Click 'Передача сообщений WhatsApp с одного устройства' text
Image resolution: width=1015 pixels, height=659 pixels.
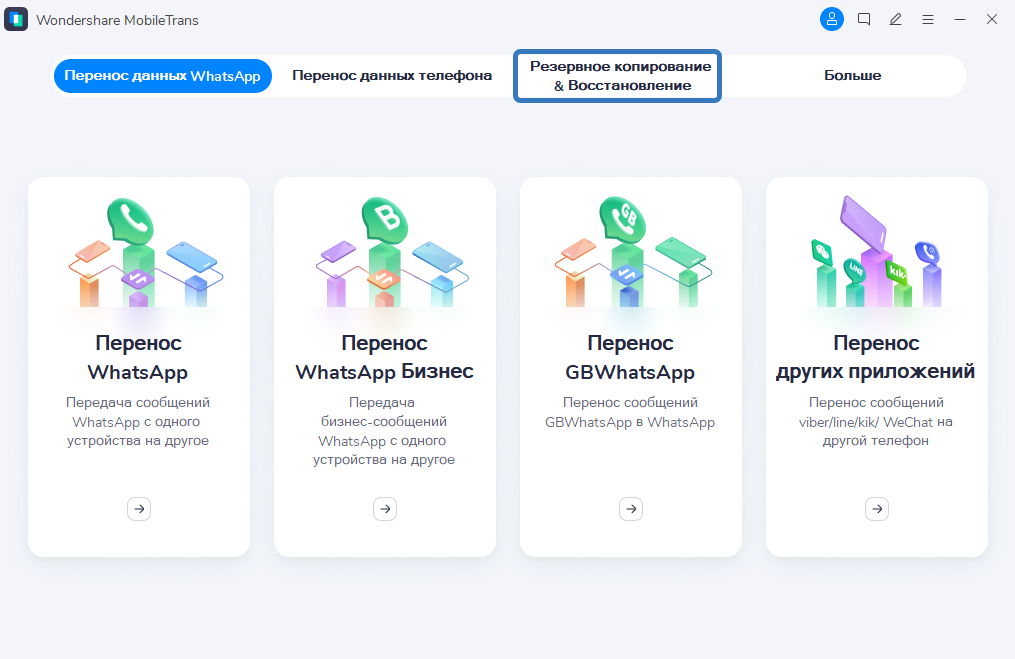point(138,421)
